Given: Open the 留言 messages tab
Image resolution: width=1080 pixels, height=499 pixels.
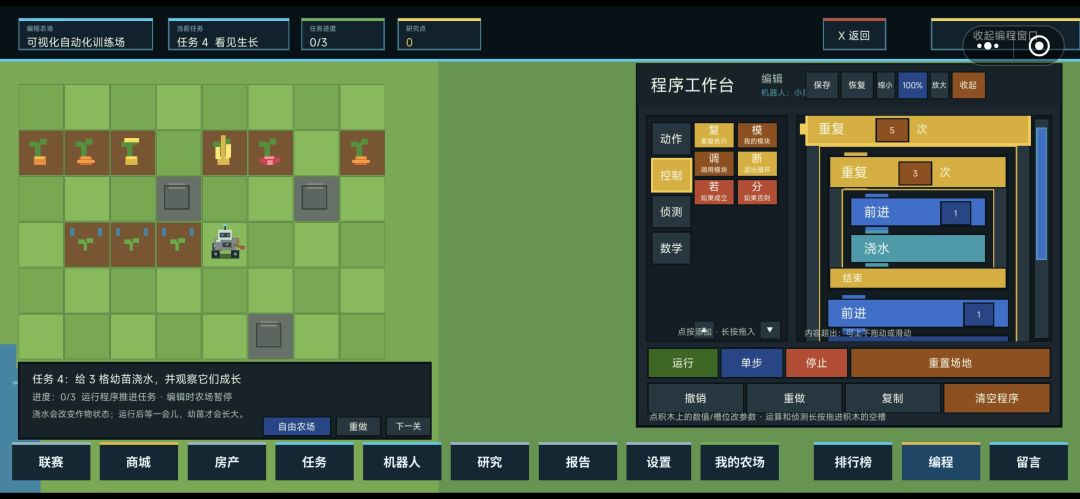Looking at the screenshot, I should tap(1028, 462).
